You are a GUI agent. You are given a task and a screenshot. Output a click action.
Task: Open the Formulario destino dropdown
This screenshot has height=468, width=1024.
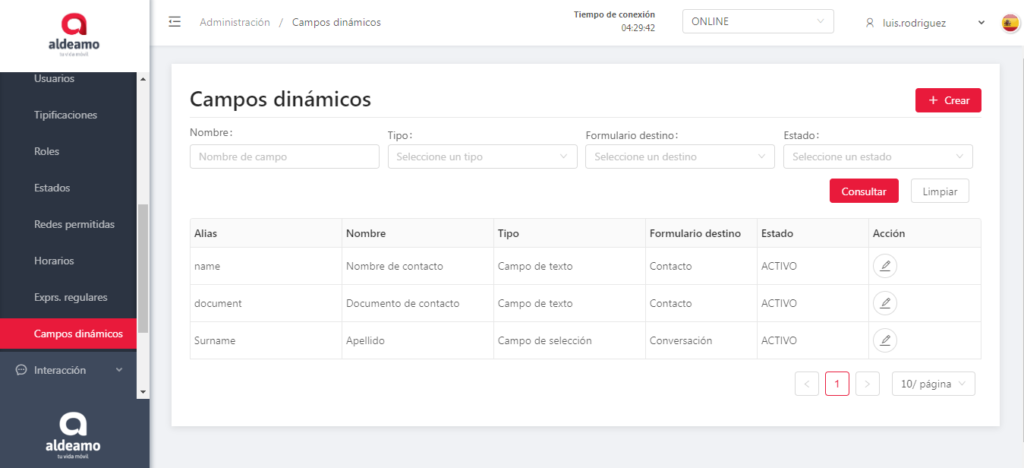(679, 157)
